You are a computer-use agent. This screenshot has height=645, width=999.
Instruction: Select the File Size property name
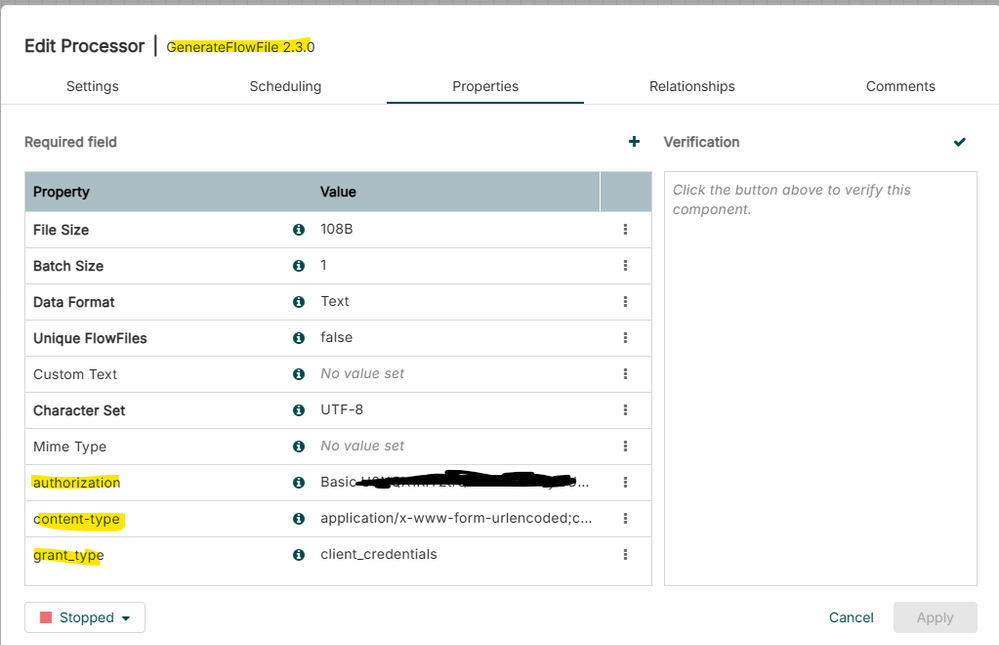point(61,230)
